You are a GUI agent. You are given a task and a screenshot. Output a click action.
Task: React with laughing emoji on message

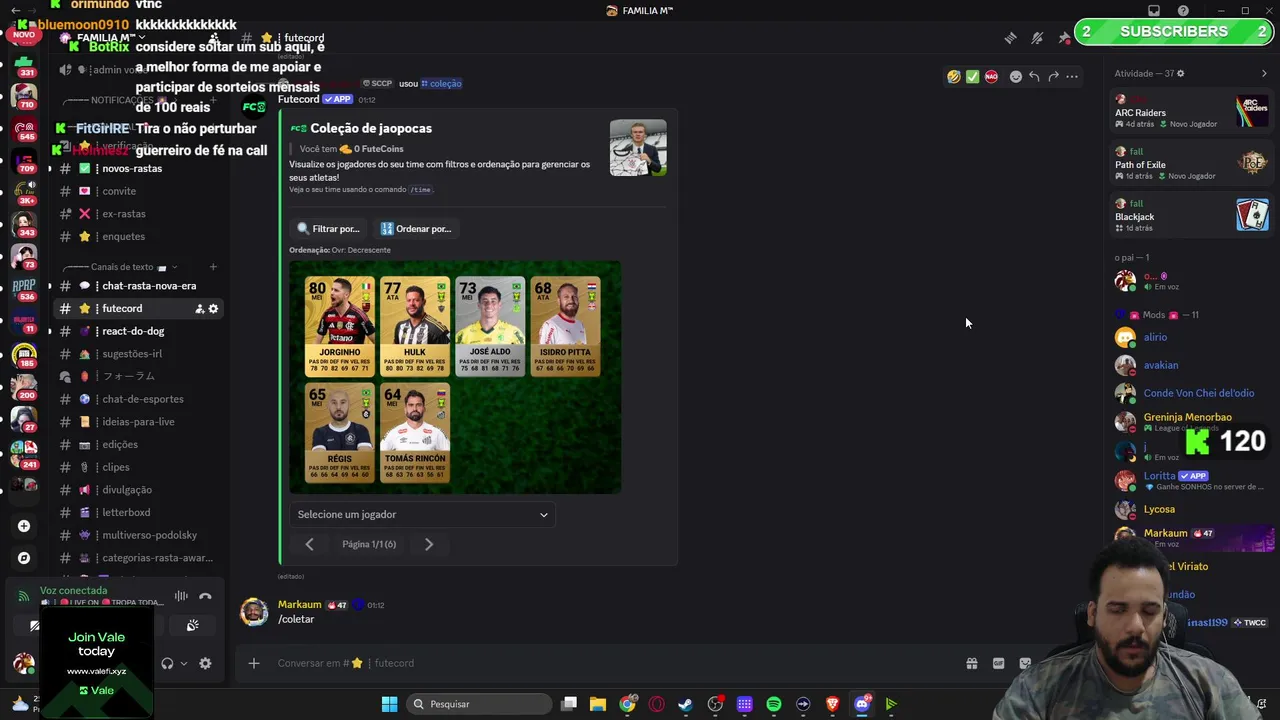[954, 76]
